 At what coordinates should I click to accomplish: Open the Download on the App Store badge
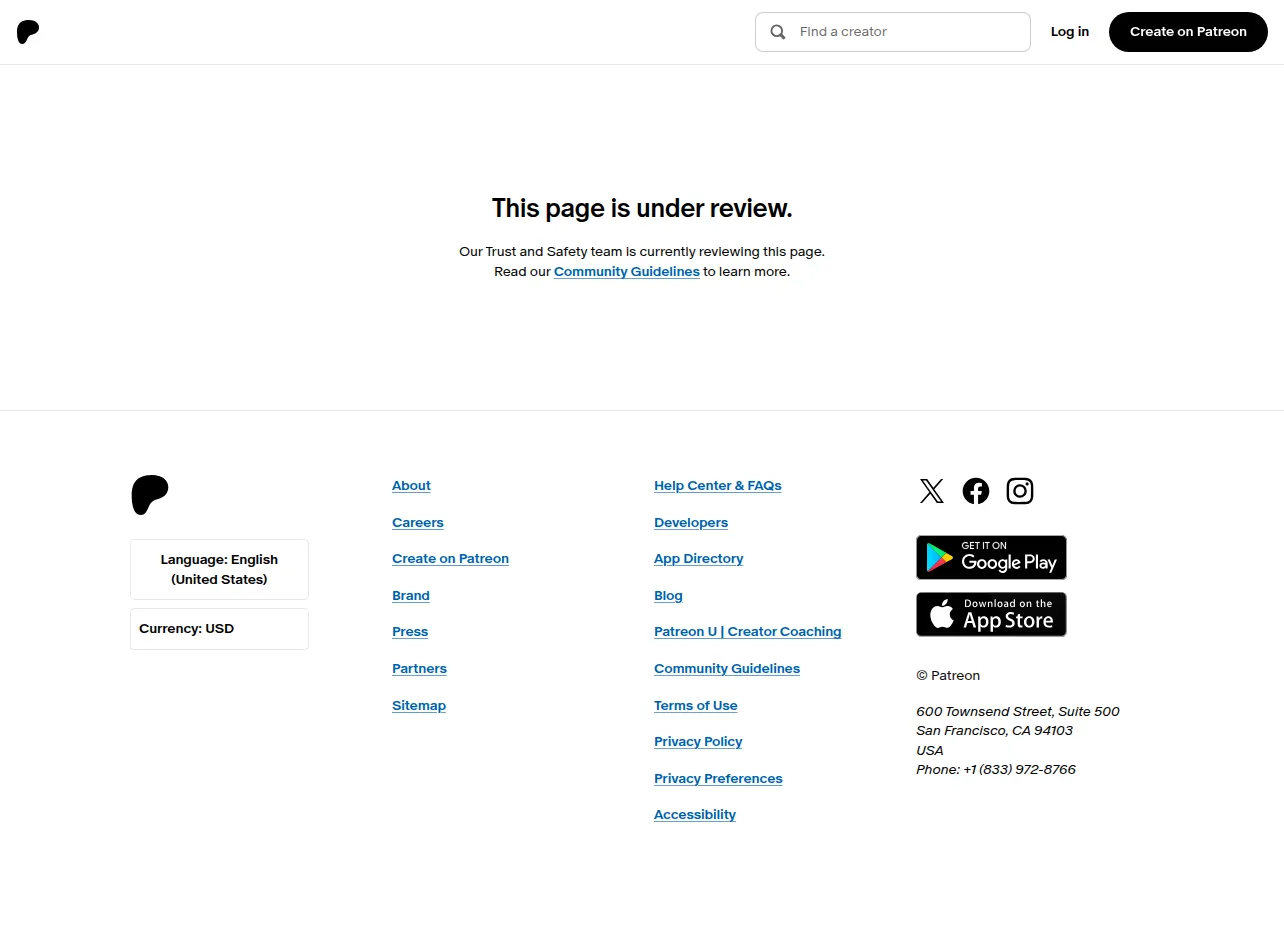tap(991, 614)
